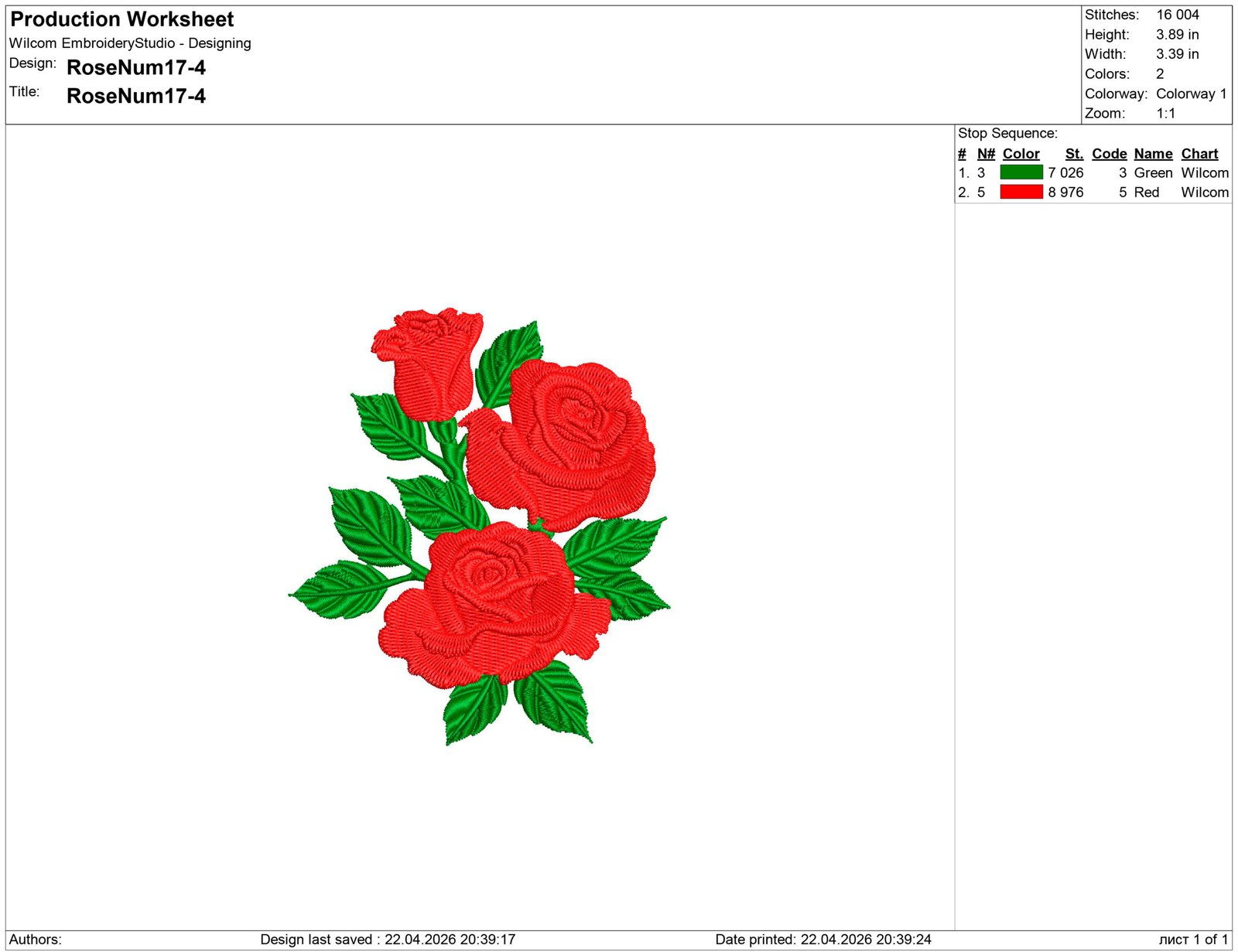Click the Design last saved timestamp
The width and height of the screenshot is (1238, 952).
(388, 940)
